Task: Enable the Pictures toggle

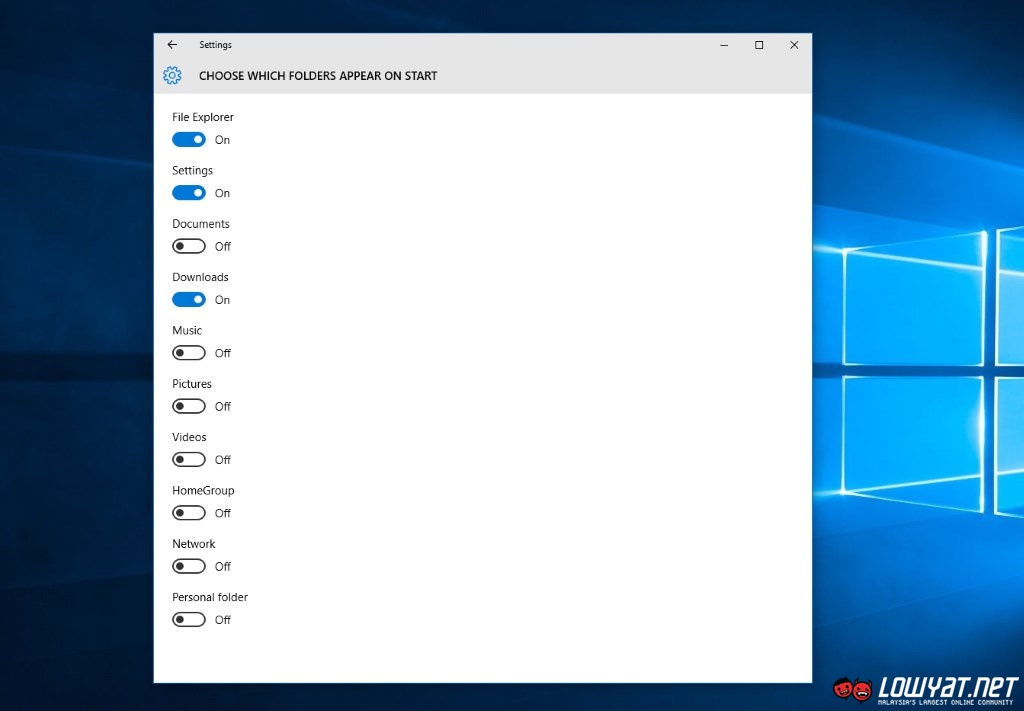Action: click(189, 406)
